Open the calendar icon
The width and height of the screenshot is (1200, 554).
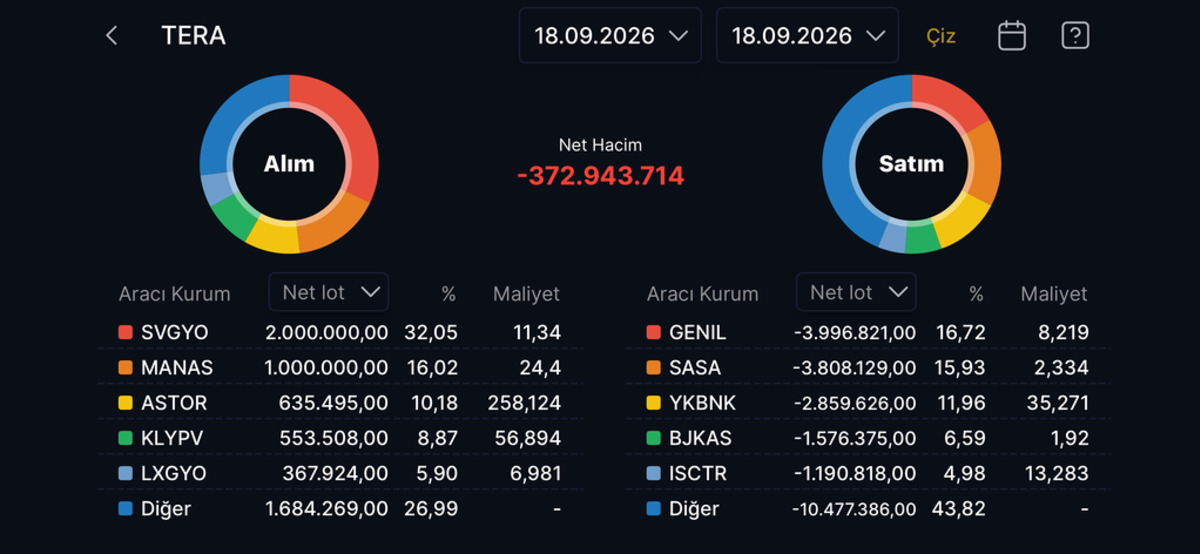point(1012,36)
